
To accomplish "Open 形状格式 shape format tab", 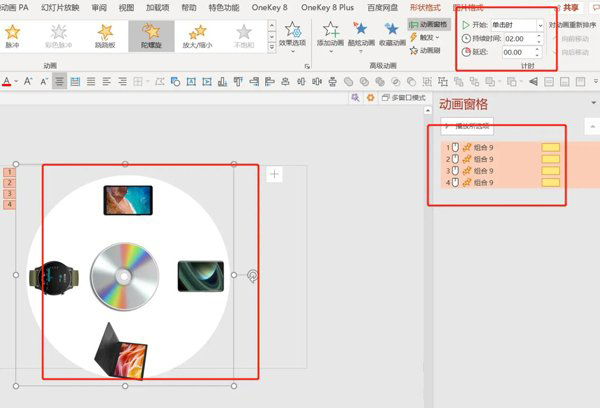I will [425, 8].
